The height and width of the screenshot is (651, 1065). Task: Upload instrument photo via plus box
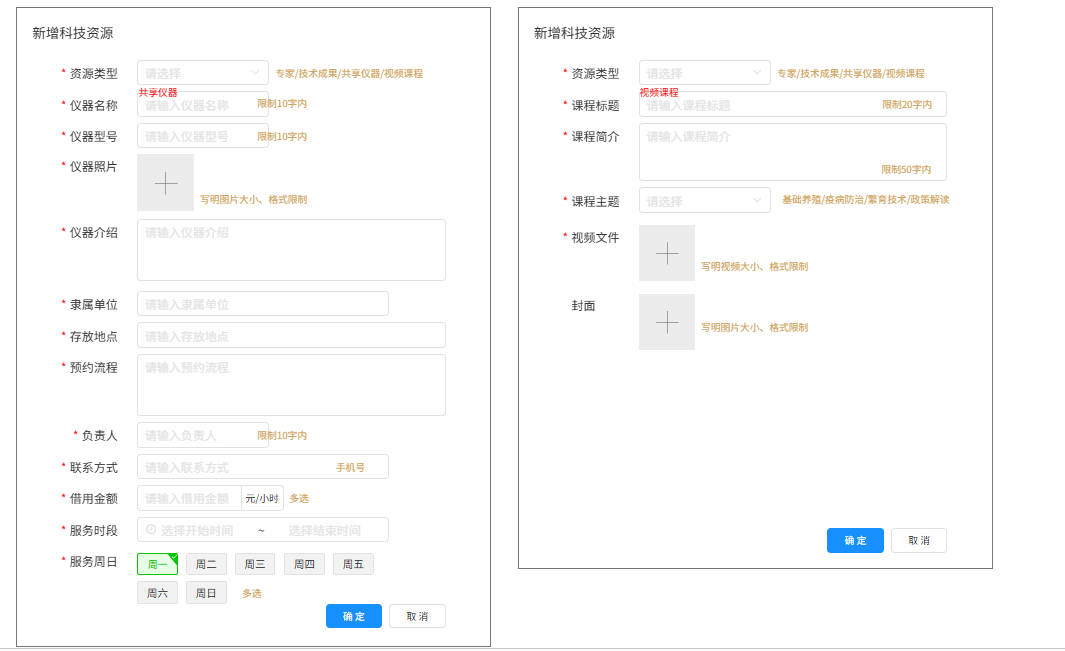click(x=166, y=183)
